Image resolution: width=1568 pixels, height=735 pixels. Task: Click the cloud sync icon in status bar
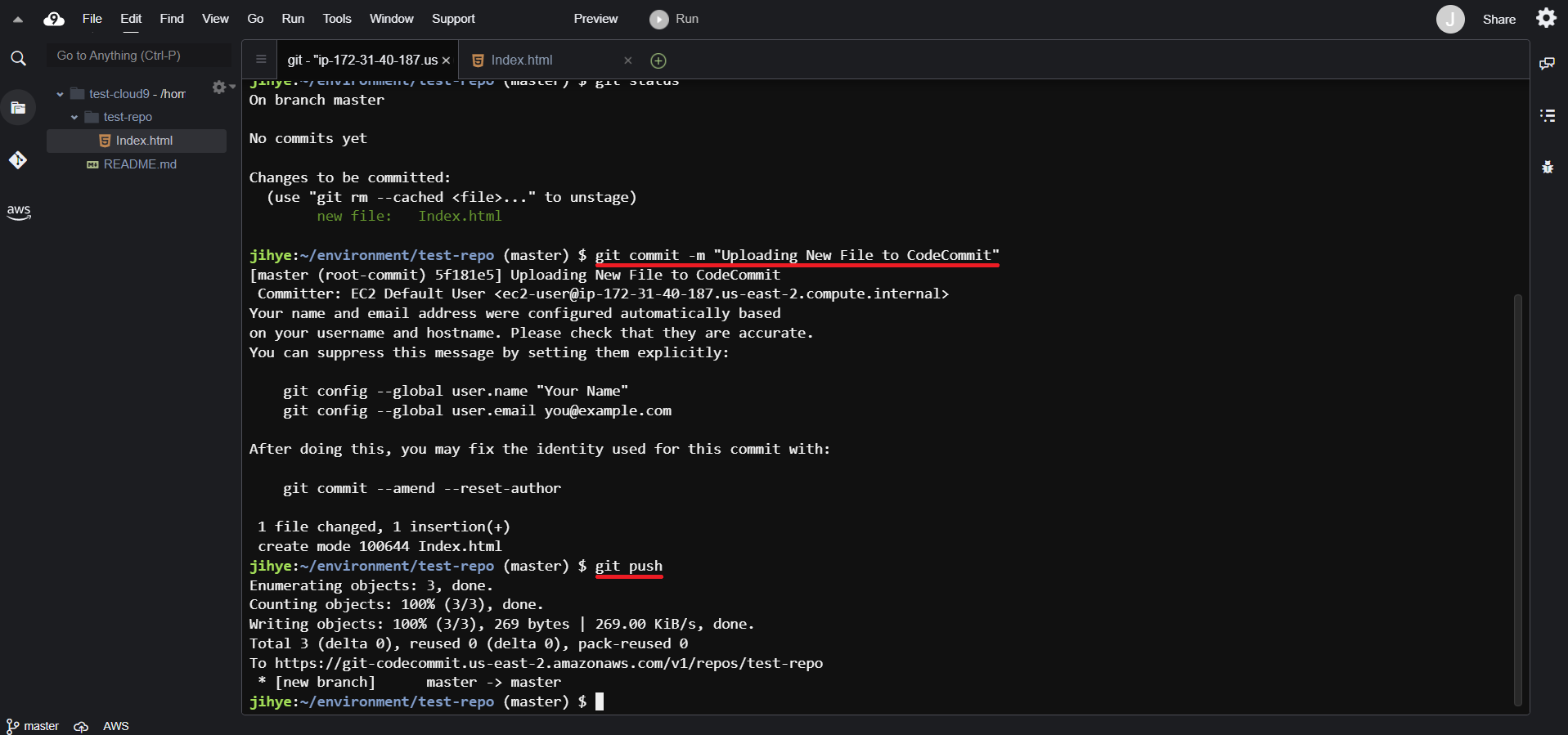point(81,726)
